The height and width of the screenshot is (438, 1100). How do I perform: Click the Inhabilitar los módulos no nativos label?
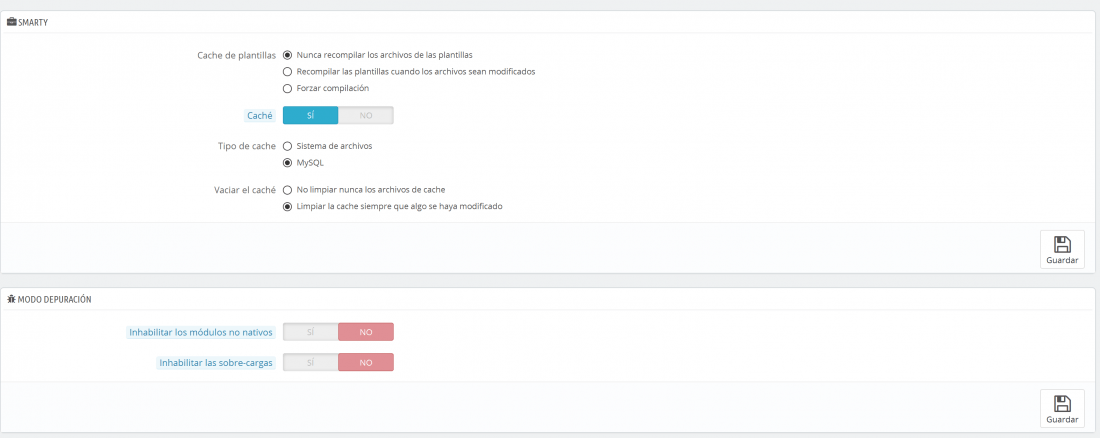coord(201,332)
